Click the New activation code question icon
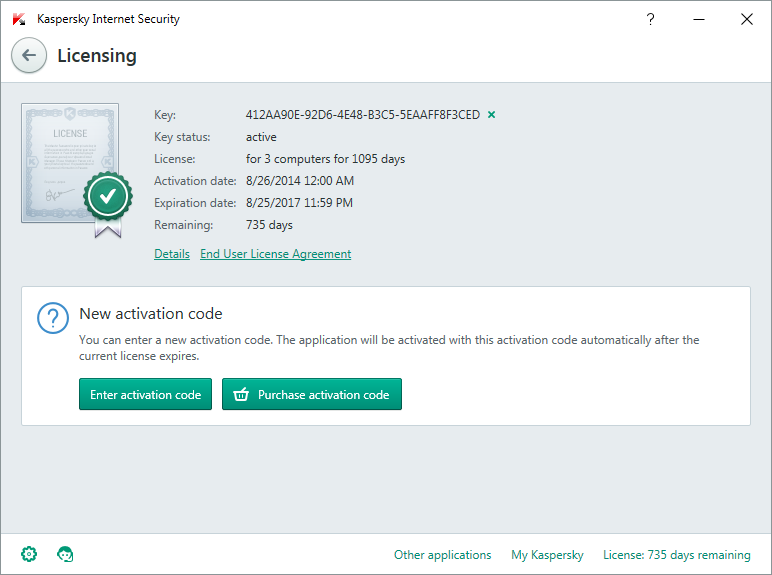The width and height of the screenshot is (772, 575). (53, 318)
